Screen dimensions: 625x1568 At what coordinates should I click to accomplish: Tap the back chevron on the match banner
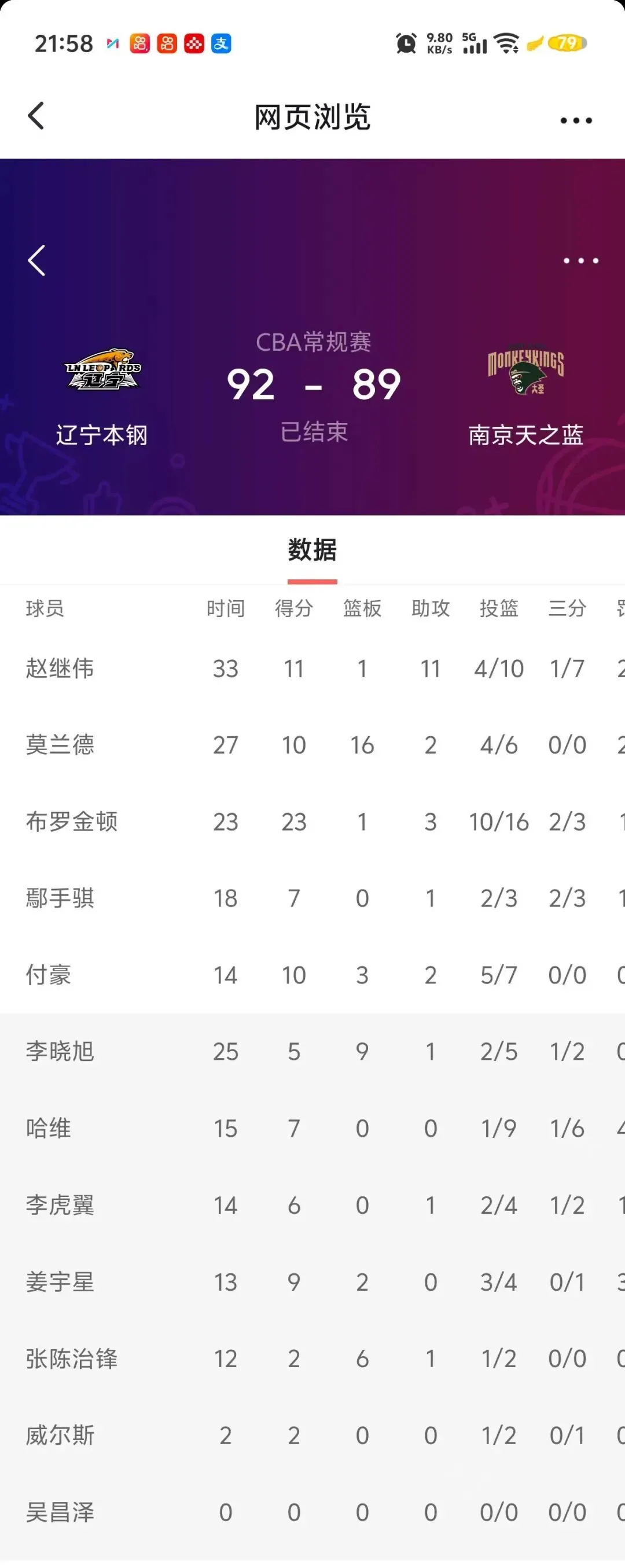pos(36,260)
